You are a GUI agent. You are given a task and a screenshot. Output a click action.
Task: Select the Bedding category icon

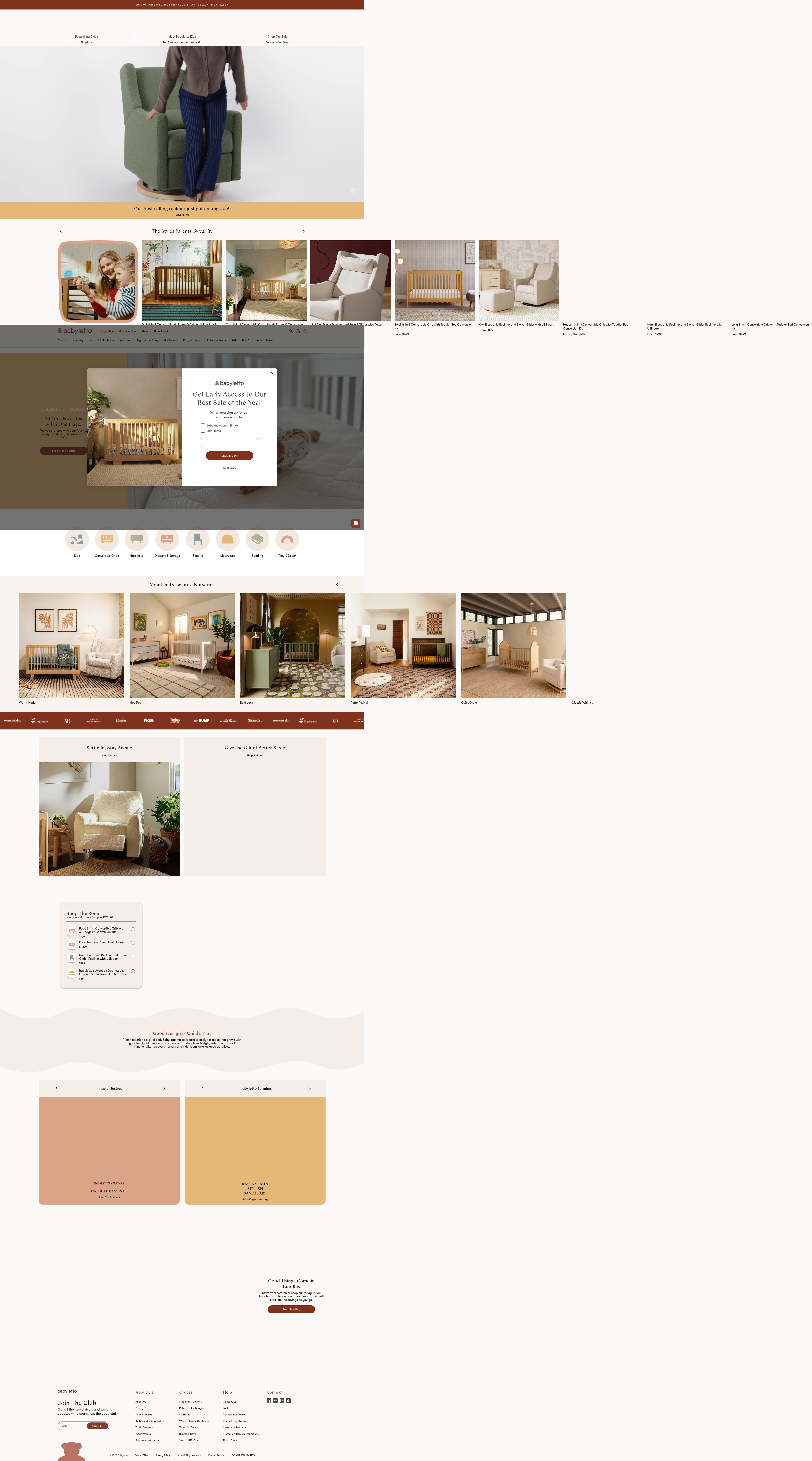(x=257, y=539)
